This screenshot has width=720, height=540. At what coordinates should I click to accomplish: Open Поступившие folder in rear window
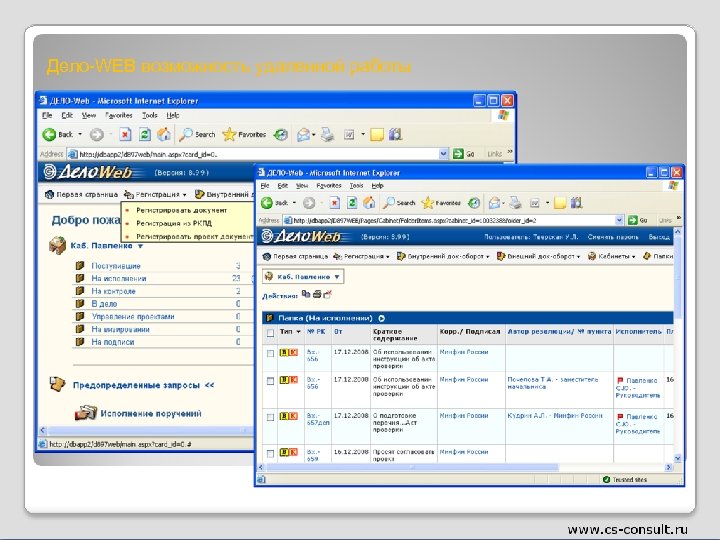pos(116,266)
